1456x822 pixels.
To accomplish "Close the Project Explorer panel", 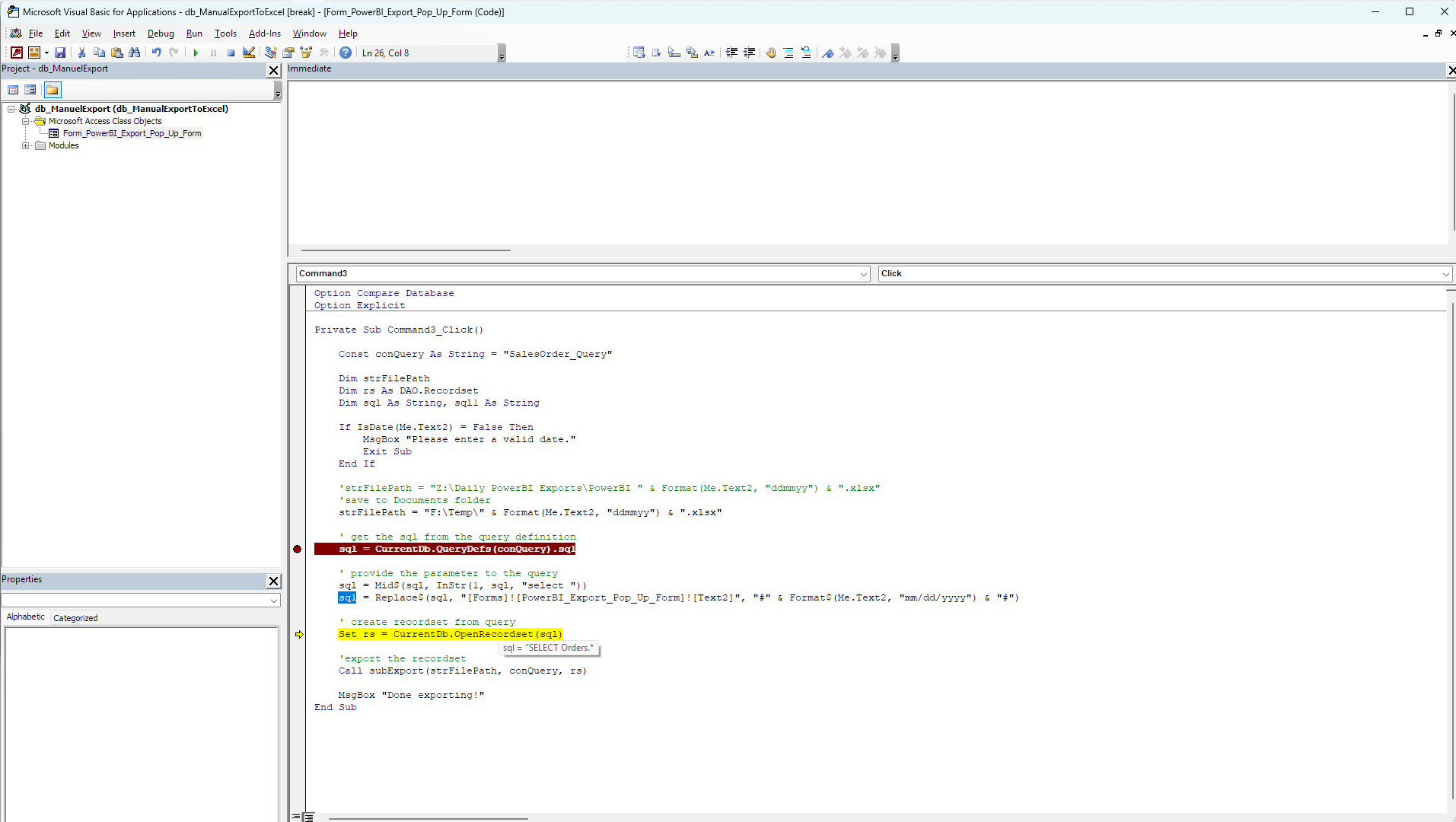I will point(274,70).
